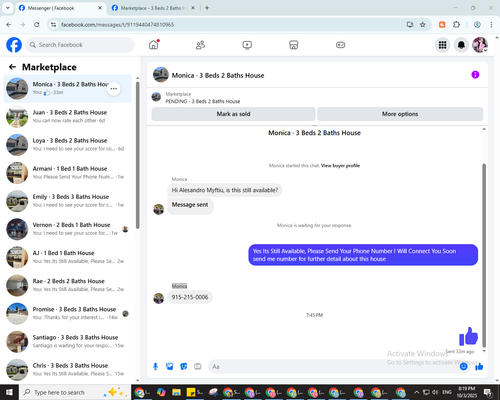The height and width of the screenshot is (400, 500).
Task: Click the PENDING - 3 Beds 2 Baths House listing
Action: pos(203,101)
